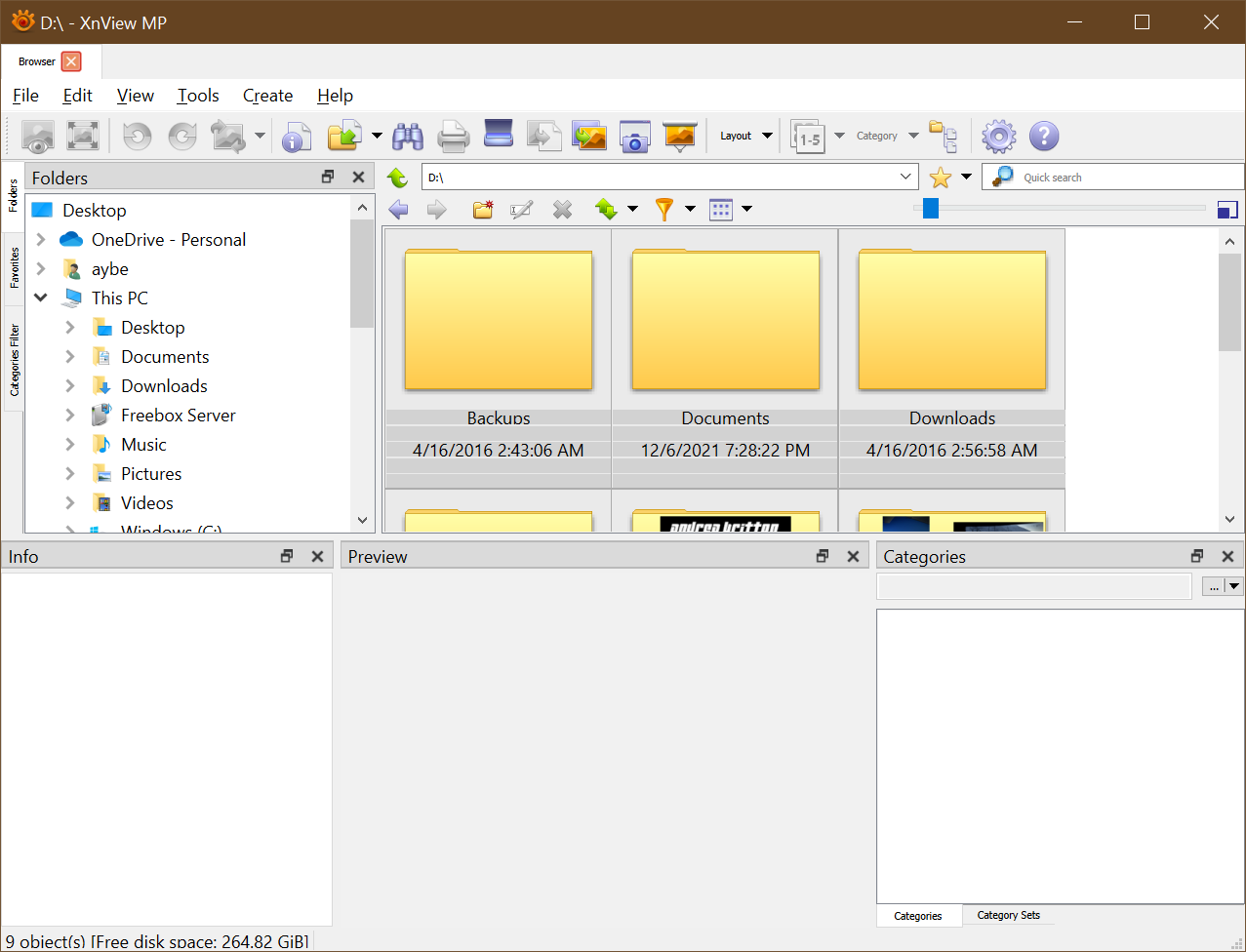Image resolution: width=1246 pixels, height=952 pixels.
Task: Click the blue Help question mark icon
Action: pos(1043,136)
